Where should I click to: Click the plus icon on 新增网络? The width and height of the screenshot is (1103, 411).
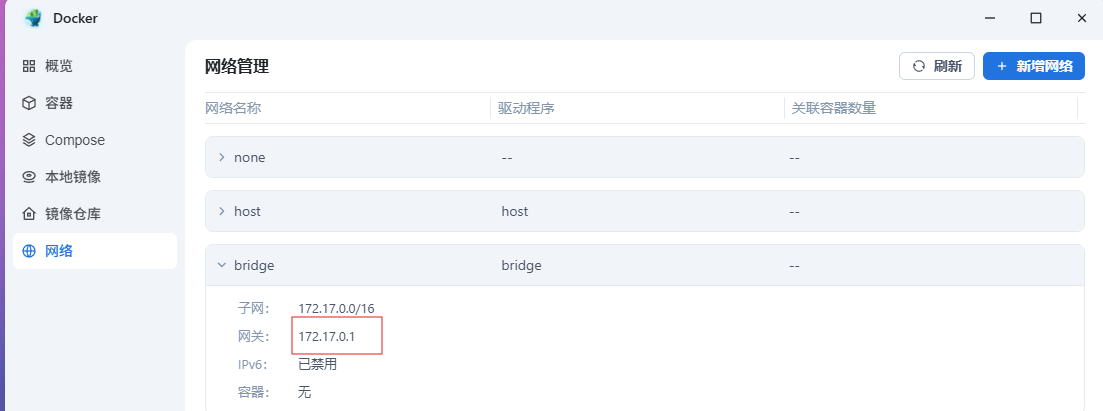(1001, 67)
